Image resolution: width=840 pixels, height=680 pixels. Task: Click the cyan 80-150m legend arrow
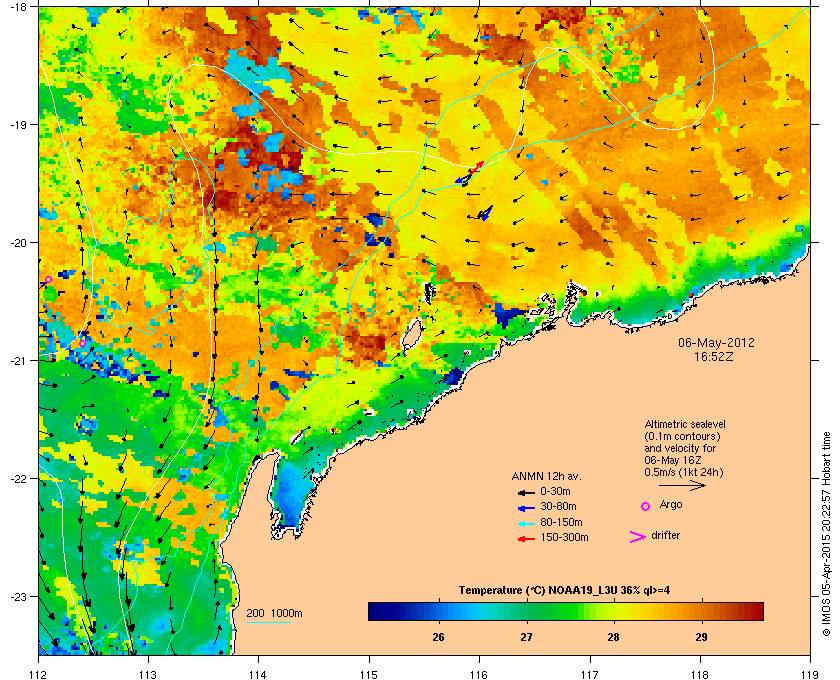[526, 522]
